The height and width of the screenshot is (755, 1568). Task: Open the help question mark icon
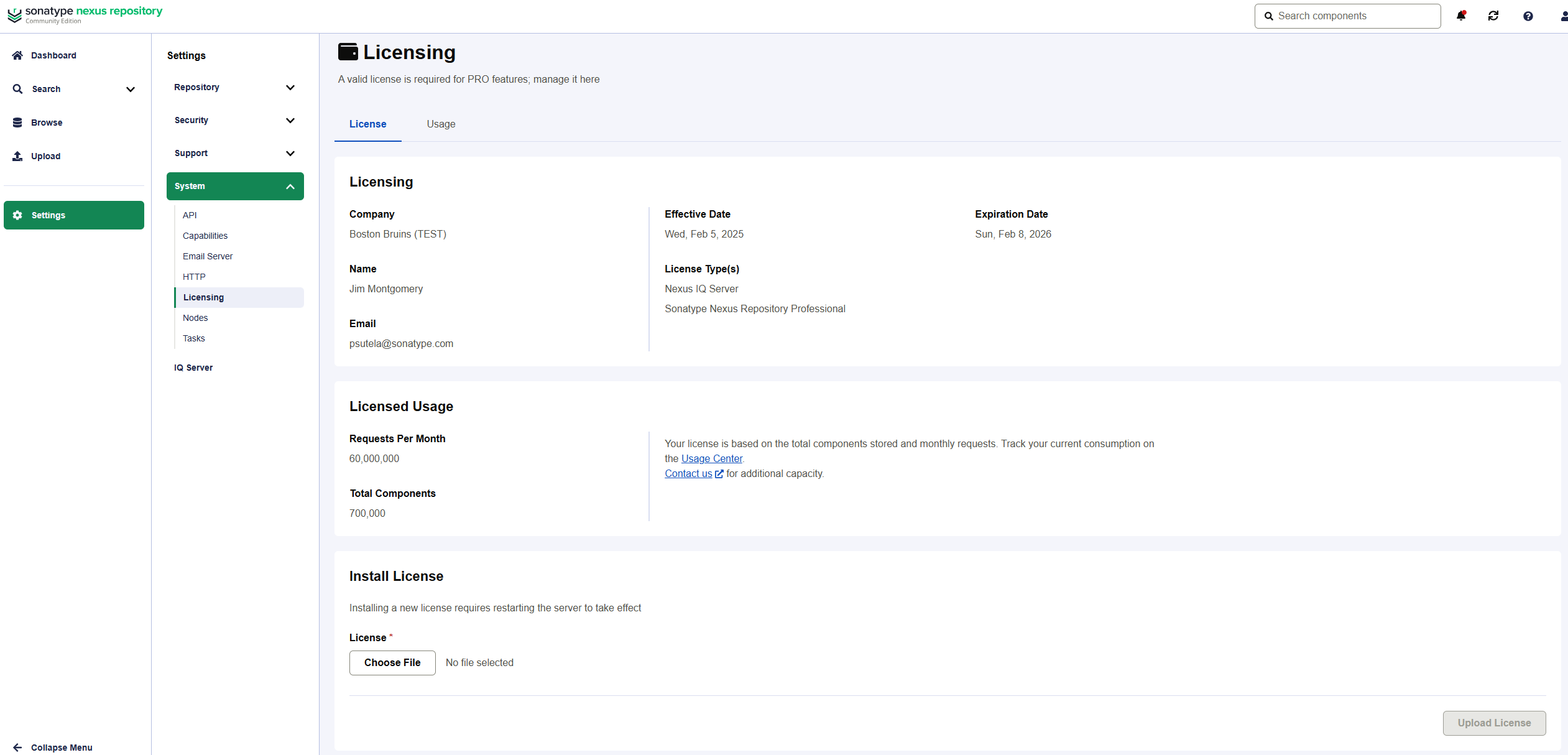point(1528,16)
